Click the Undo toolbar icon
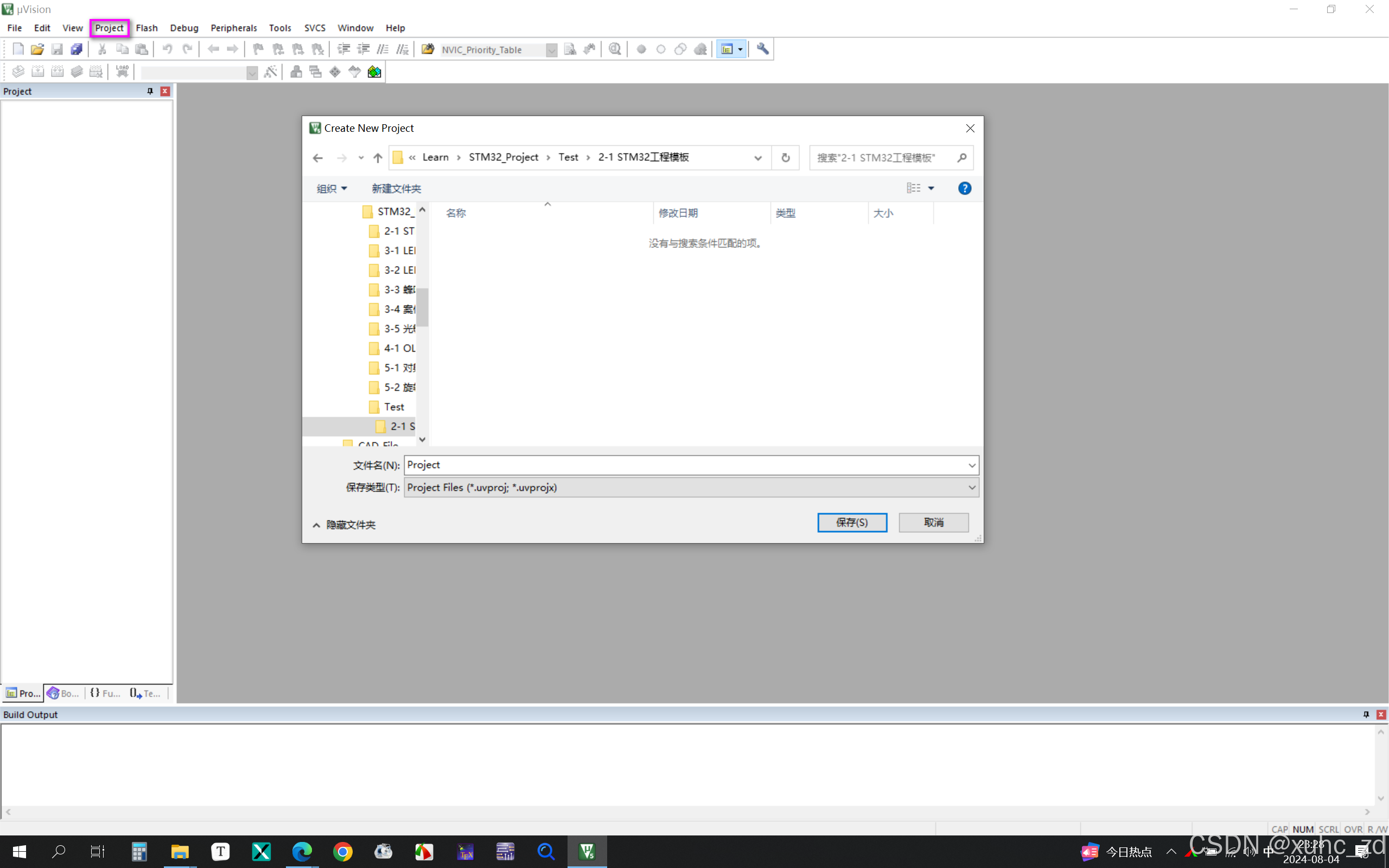 click(168, 49)
